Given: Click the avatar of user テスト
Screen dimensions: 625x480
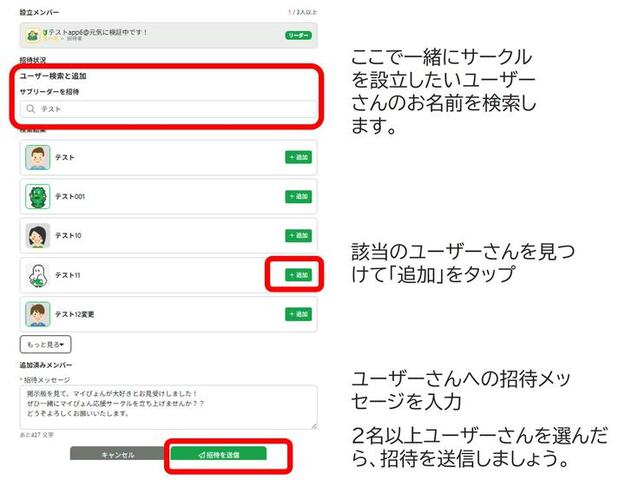Looking at the screenshot, I should point(37,157).
